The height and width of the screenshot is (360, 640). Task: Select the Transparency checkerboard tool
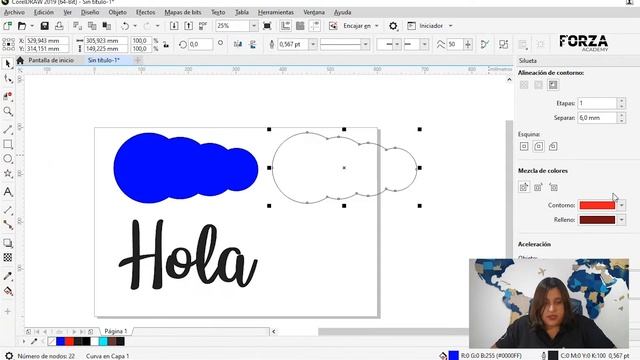pyautogui.click(x=8, y=258)
